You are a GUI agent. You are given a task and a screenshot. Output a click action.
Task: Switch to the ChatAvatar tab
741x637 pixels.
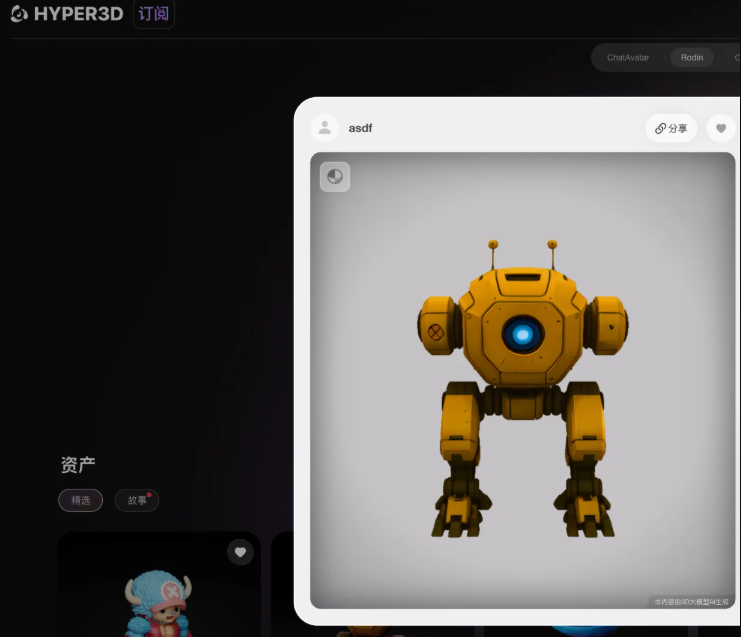(x=628, y=58)
